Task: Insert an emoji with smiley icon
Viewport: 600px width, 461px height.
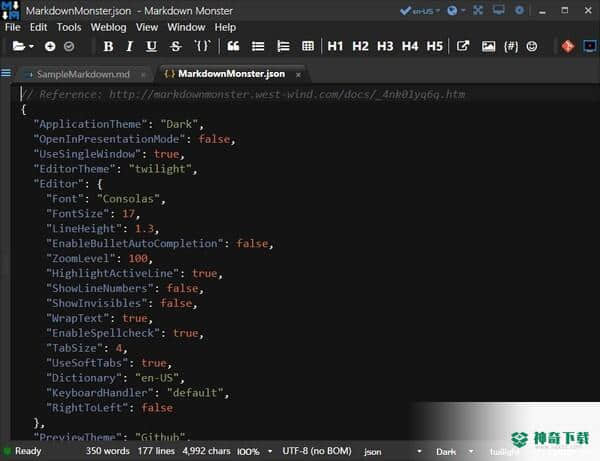Action: pyautogui.click(x=532, y=47)
